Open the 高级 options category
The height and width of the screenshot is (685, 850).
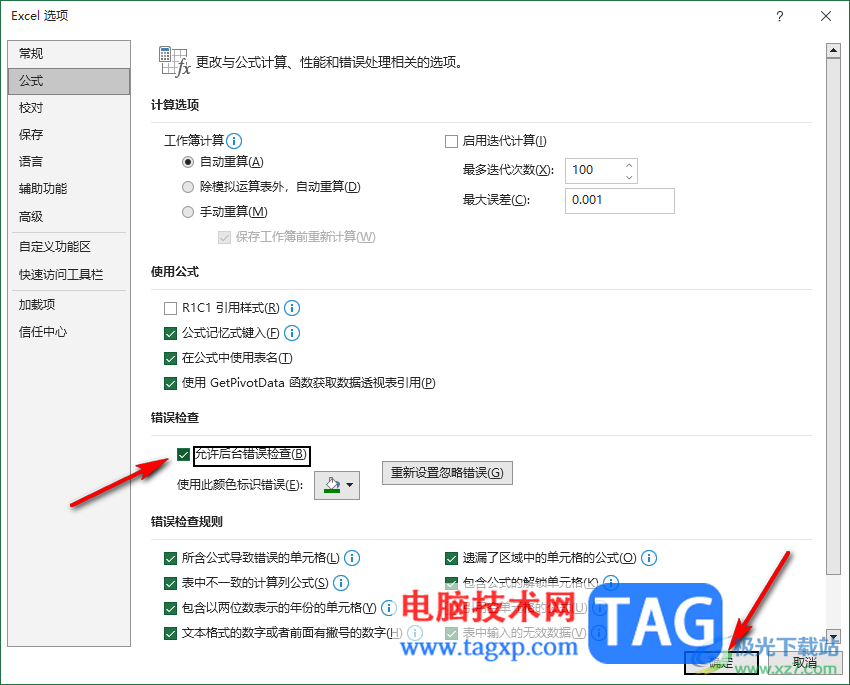pos(69,217)
